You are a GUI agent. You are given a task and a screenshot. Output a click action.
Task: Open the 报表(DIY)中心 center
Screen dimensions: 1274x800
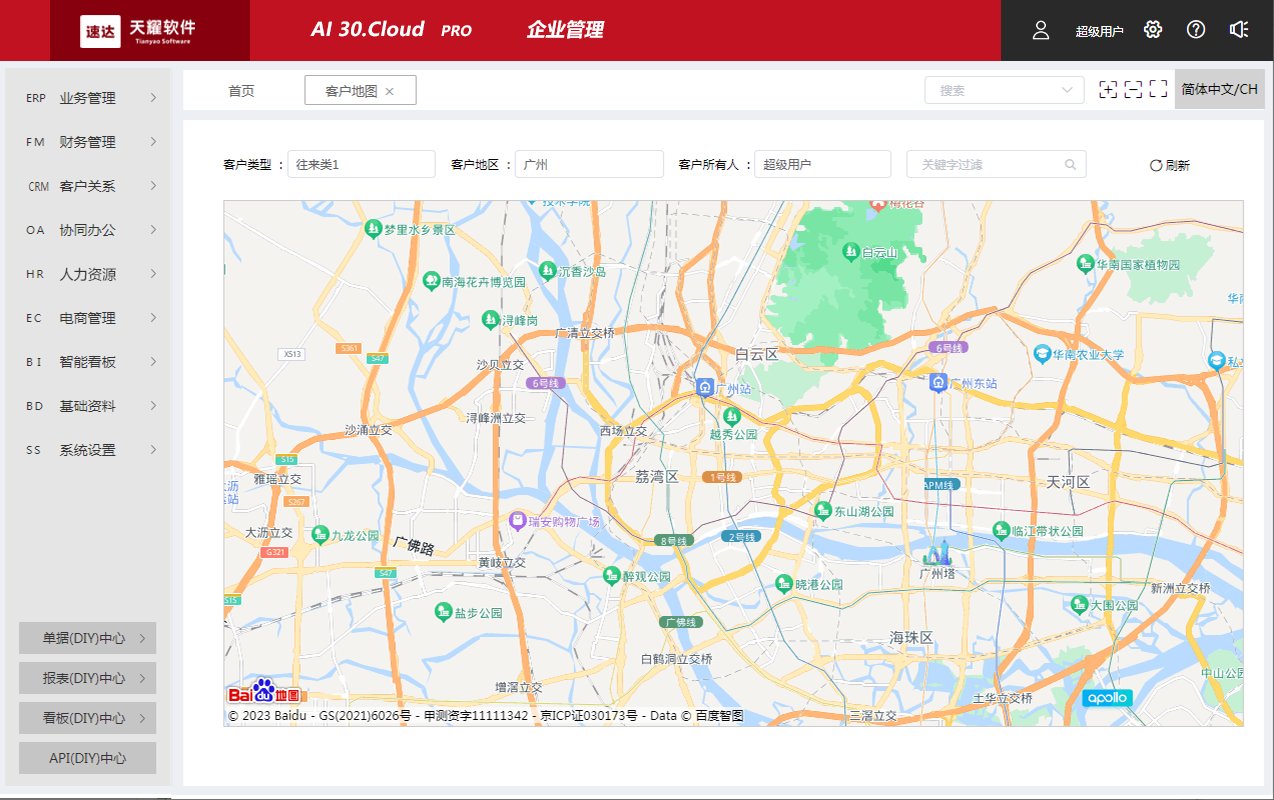coord(87,677)
